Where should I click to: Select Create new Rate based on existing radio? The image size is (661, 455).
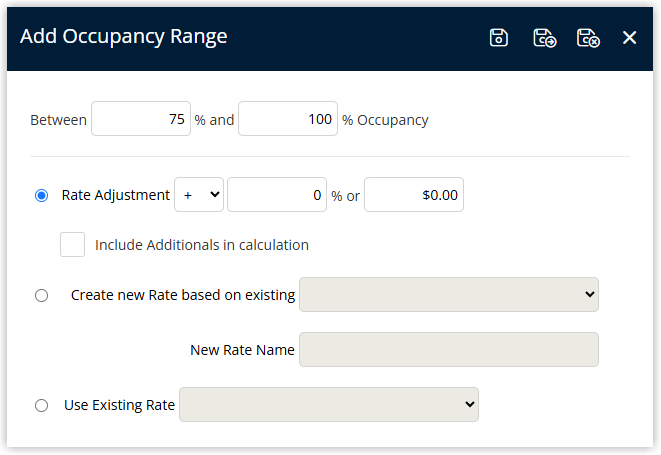click(x=41, y=295)
